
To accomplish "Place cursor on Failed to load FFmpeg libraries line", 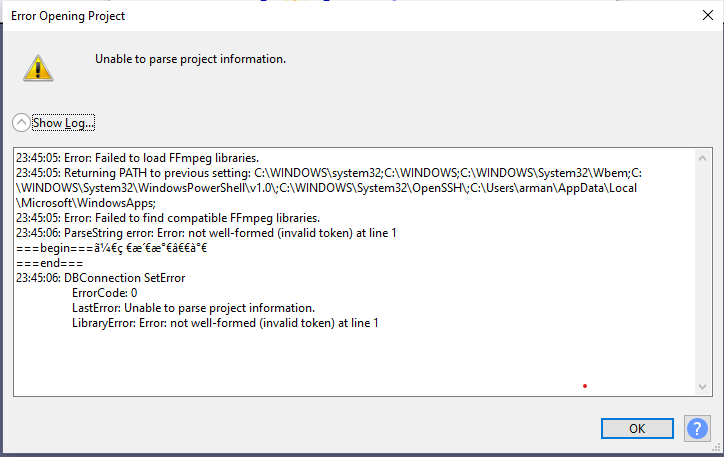I will pyautogui.click(x=137, y=158).
